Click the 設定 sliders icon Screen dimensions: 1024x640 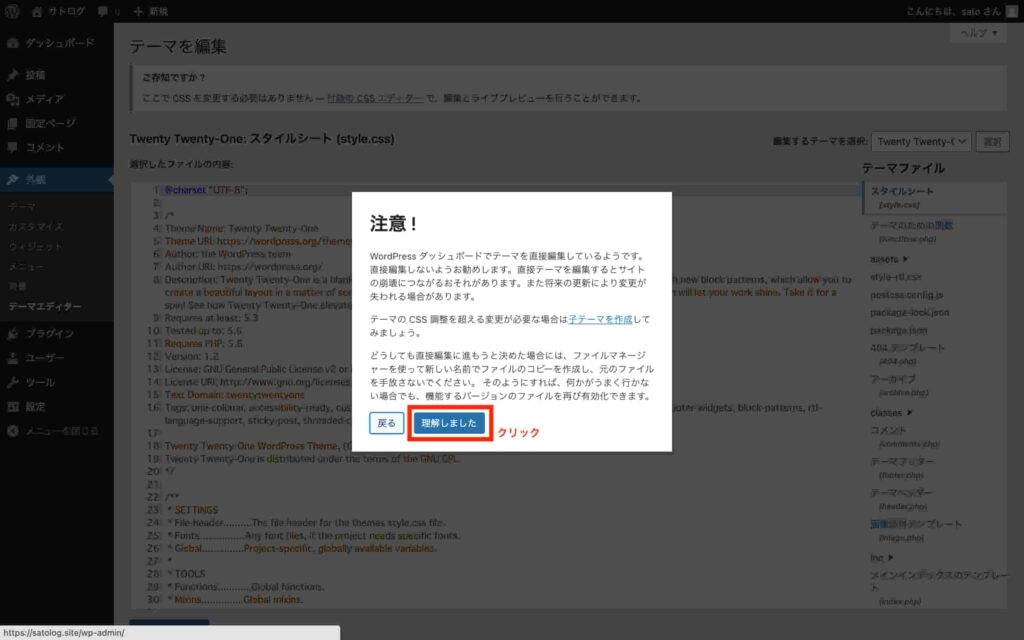12,407
